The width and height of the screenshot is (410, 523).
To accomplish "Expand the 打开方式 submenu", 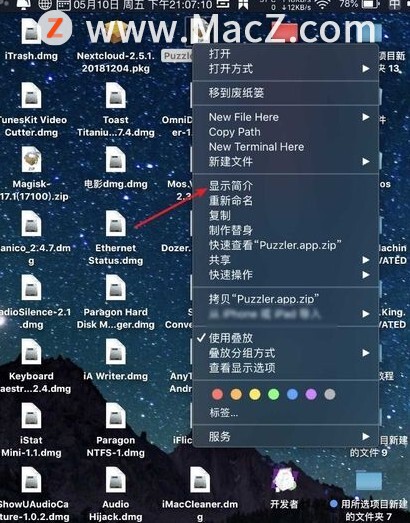I will click(x=286, y=69).
